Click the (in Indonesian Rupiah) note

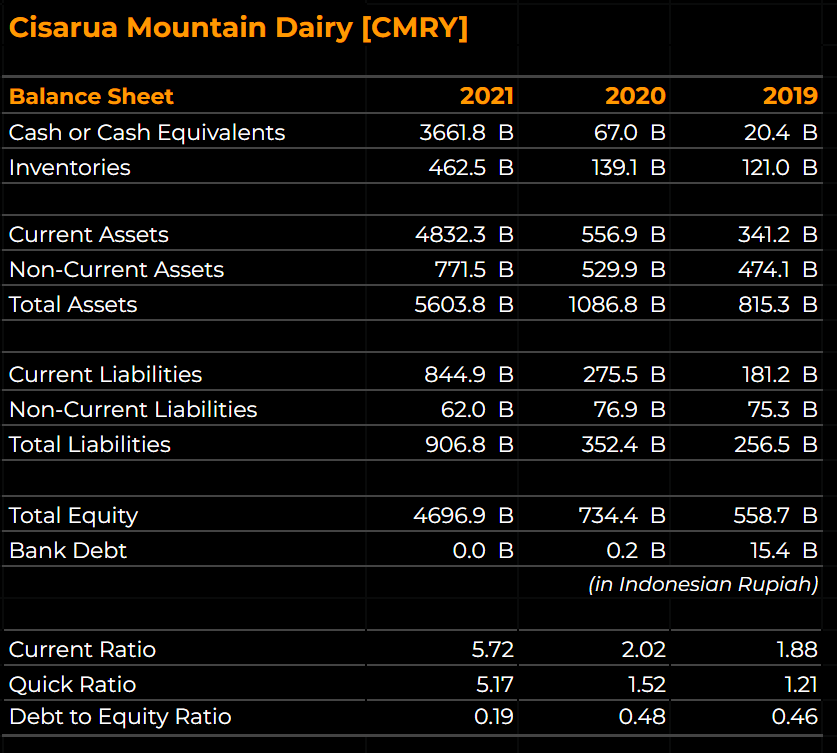(703, 584)
